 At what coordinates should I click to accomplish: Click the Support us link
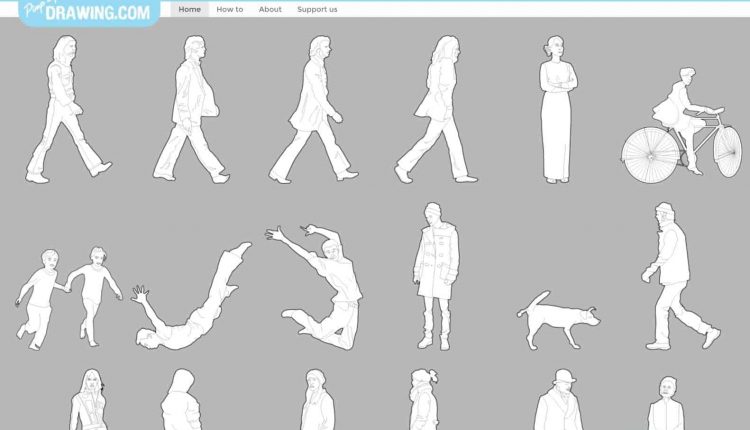(317, 9)
